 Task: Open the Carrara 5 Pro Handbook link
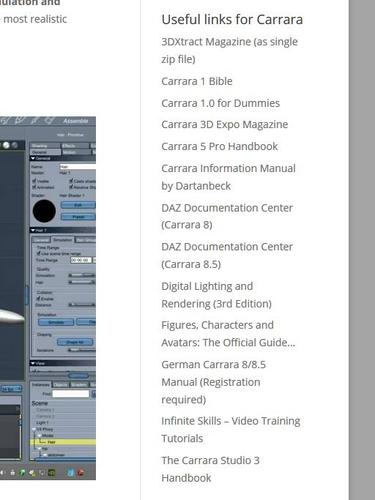[x=219, y=146]
